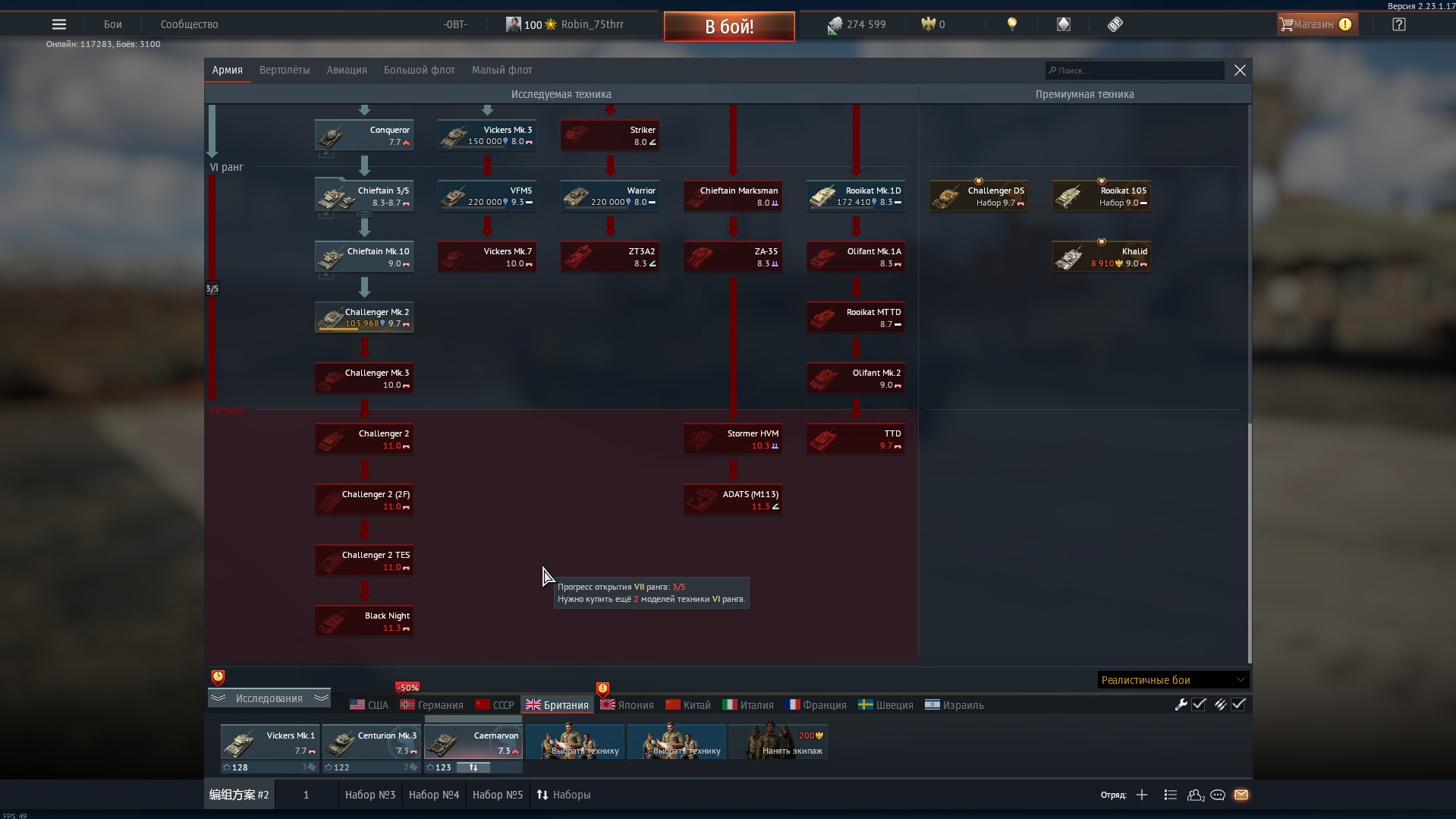Image resolution: width=1456 pixels, height=819 pixels.
Task: Click the research tree vertical scrollbar
Action: (x=1249, y=543)
